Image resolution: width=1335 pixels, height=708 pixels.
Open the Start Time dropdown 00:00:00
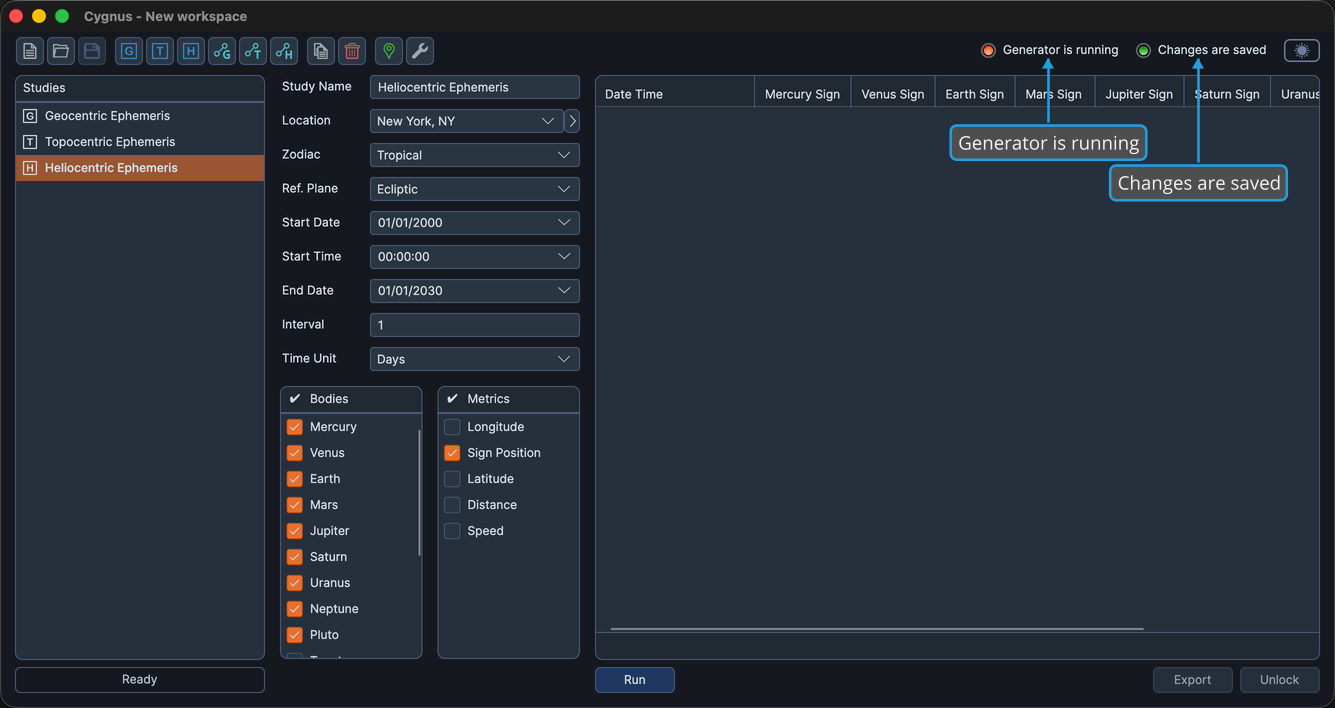475,257
